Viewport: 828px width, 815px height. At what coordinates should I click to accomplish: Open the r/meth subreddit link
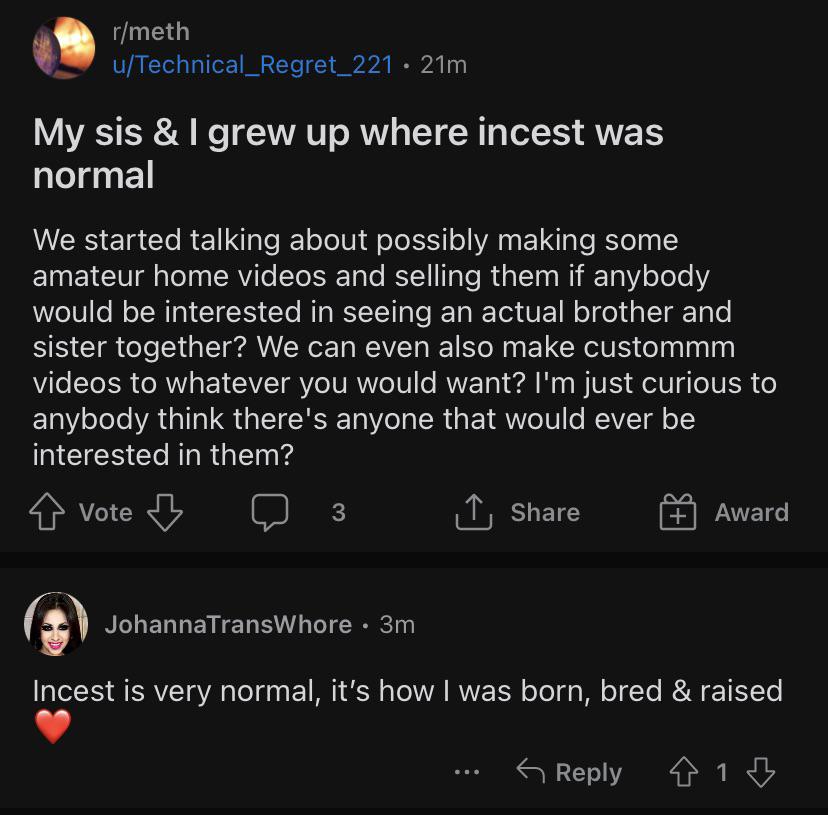150,32
